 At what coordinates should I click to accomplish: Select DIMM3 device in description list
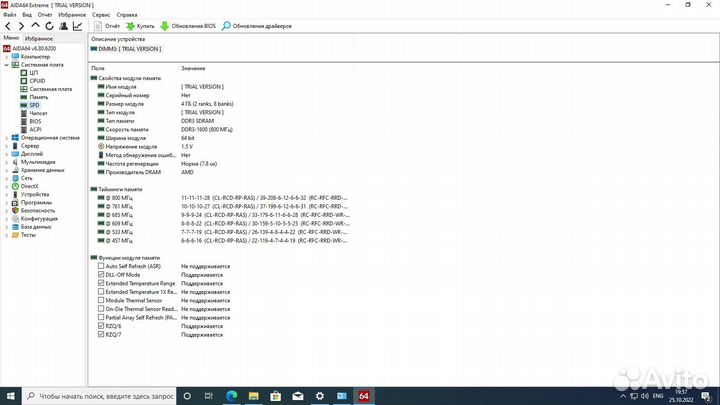click(x=126, y=49)
